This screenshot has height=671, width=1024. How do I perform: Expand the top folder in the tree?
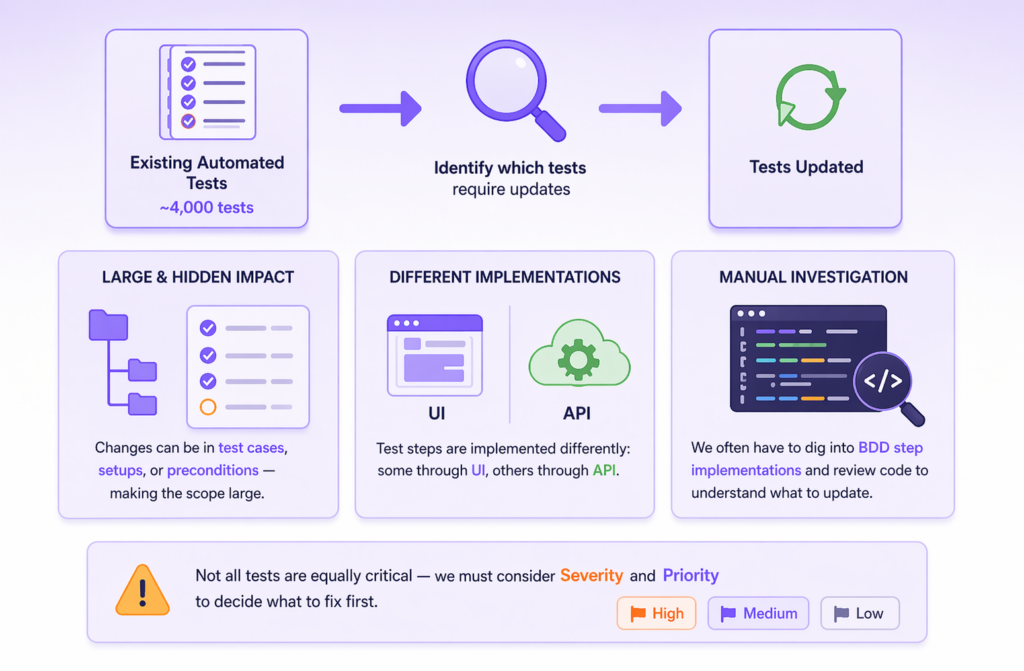(x=108, y=325)
